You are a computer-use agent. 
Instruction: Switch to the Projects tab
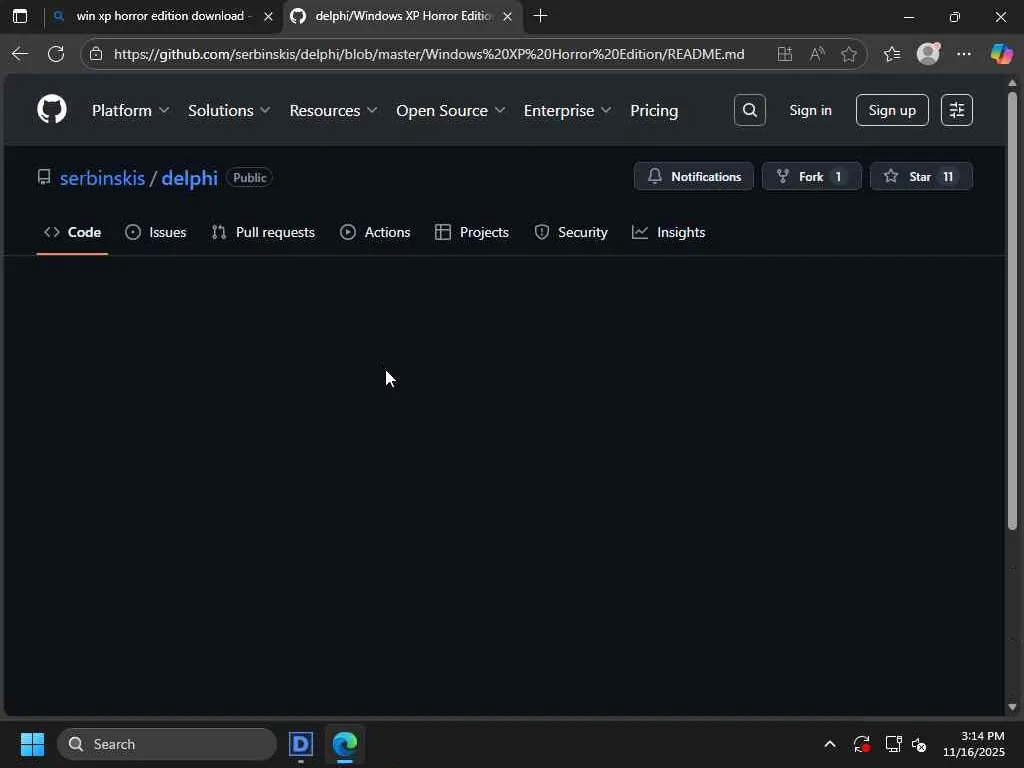[472, 232]
